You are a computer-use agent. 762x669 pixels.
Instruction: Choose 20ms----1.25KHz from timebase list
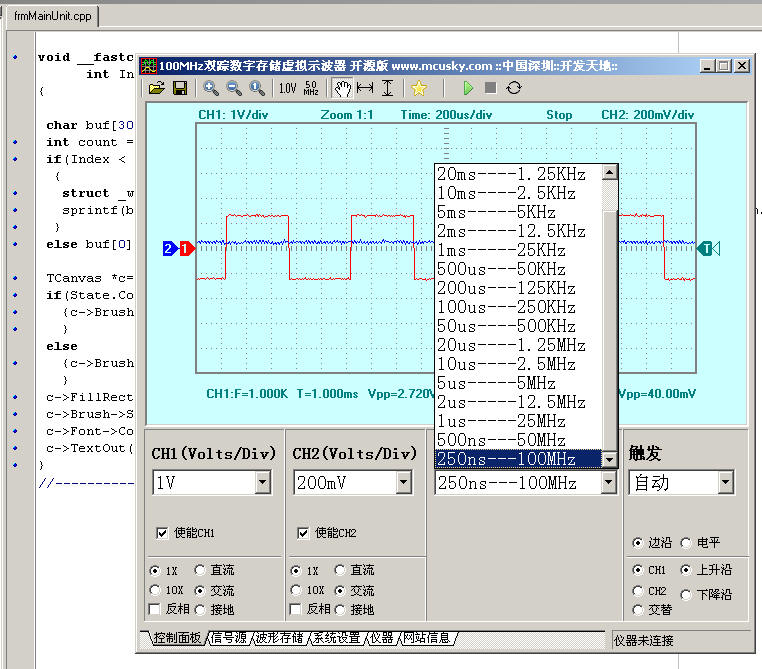[519, 174]
